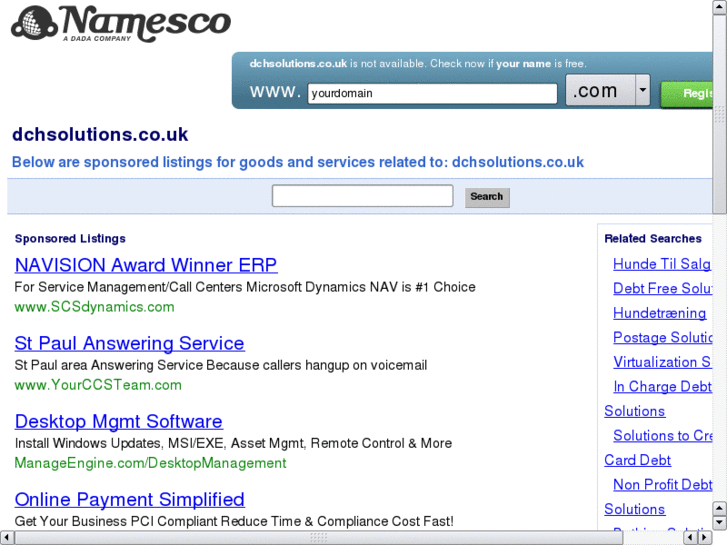The image size is (727, 545).
Task: Click 'Below are sponsored listings' subtitle text
Action: click(298, 162)
